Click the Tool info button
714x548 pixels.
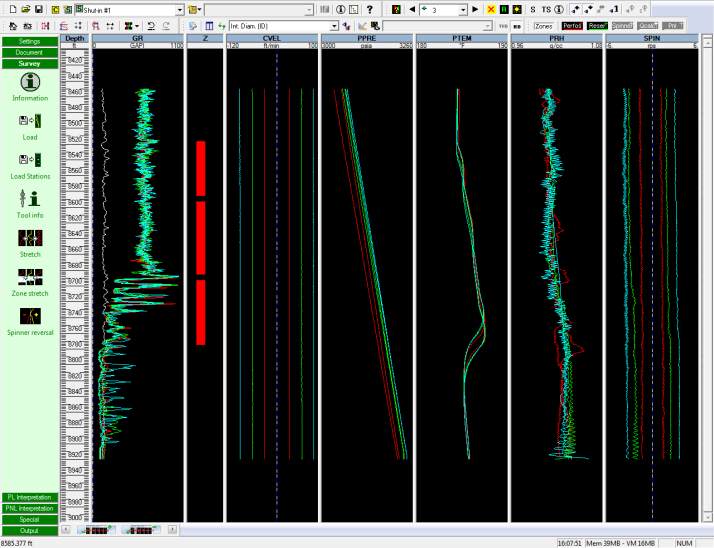pyautogui.click(x=30, y=204)
